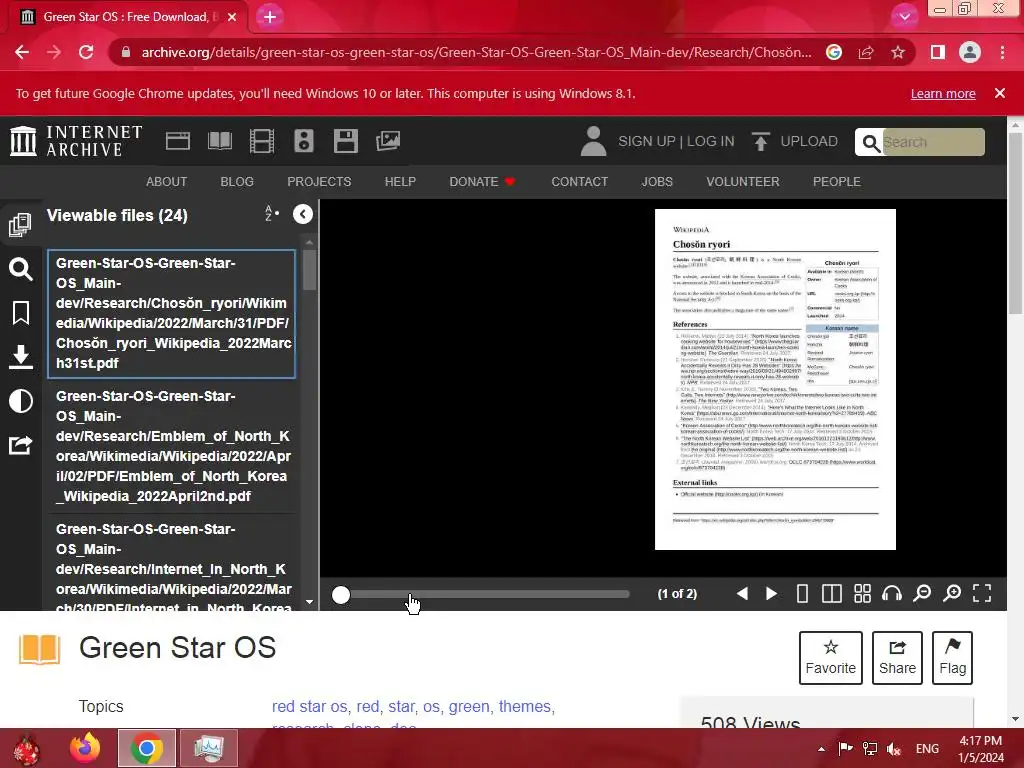Switch to one-page view

[802, 594]
